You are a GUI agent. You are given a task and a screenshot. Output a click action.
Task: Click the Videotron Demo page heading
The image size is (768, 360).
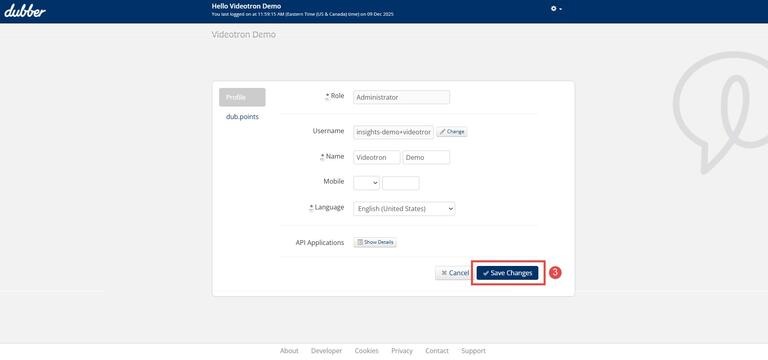[x=243, y=35]
